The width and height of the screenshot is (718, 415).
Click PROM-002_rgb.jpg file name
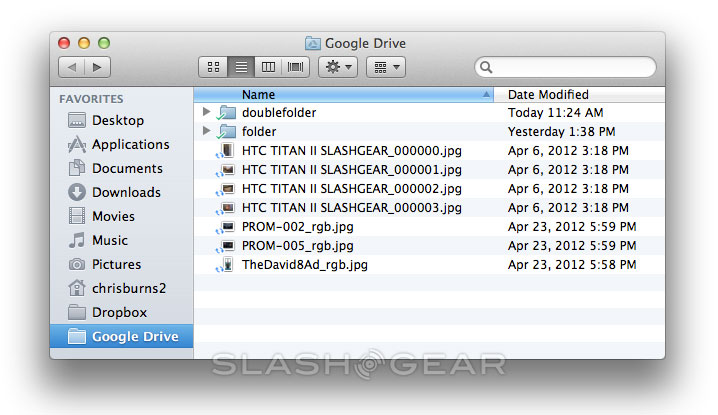[x=298, y=227]
